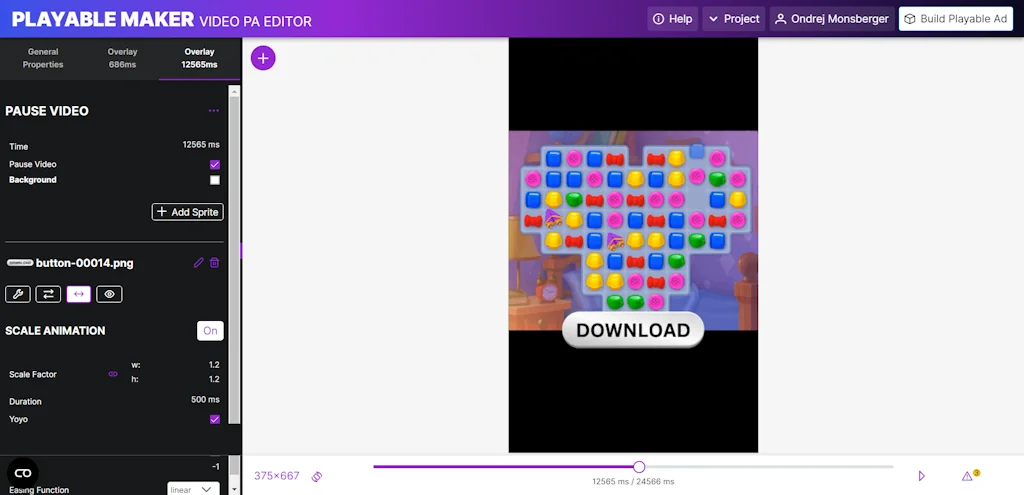Click the video timeline track
This screenshot has width=1024, height=495.
pos(633,466)
